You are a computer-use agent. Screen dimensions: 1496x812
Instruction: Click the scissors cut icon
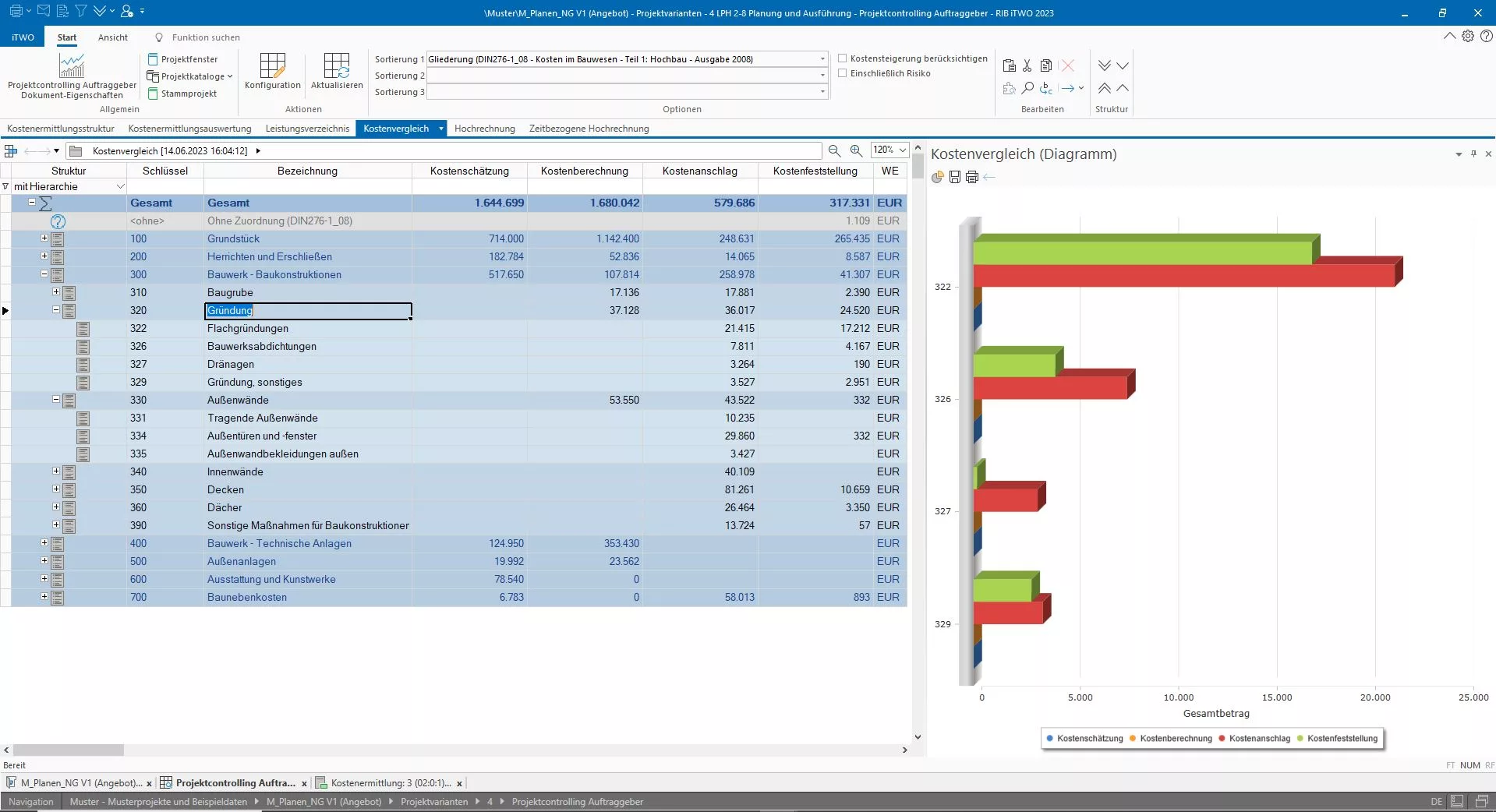pos(1027,65)
